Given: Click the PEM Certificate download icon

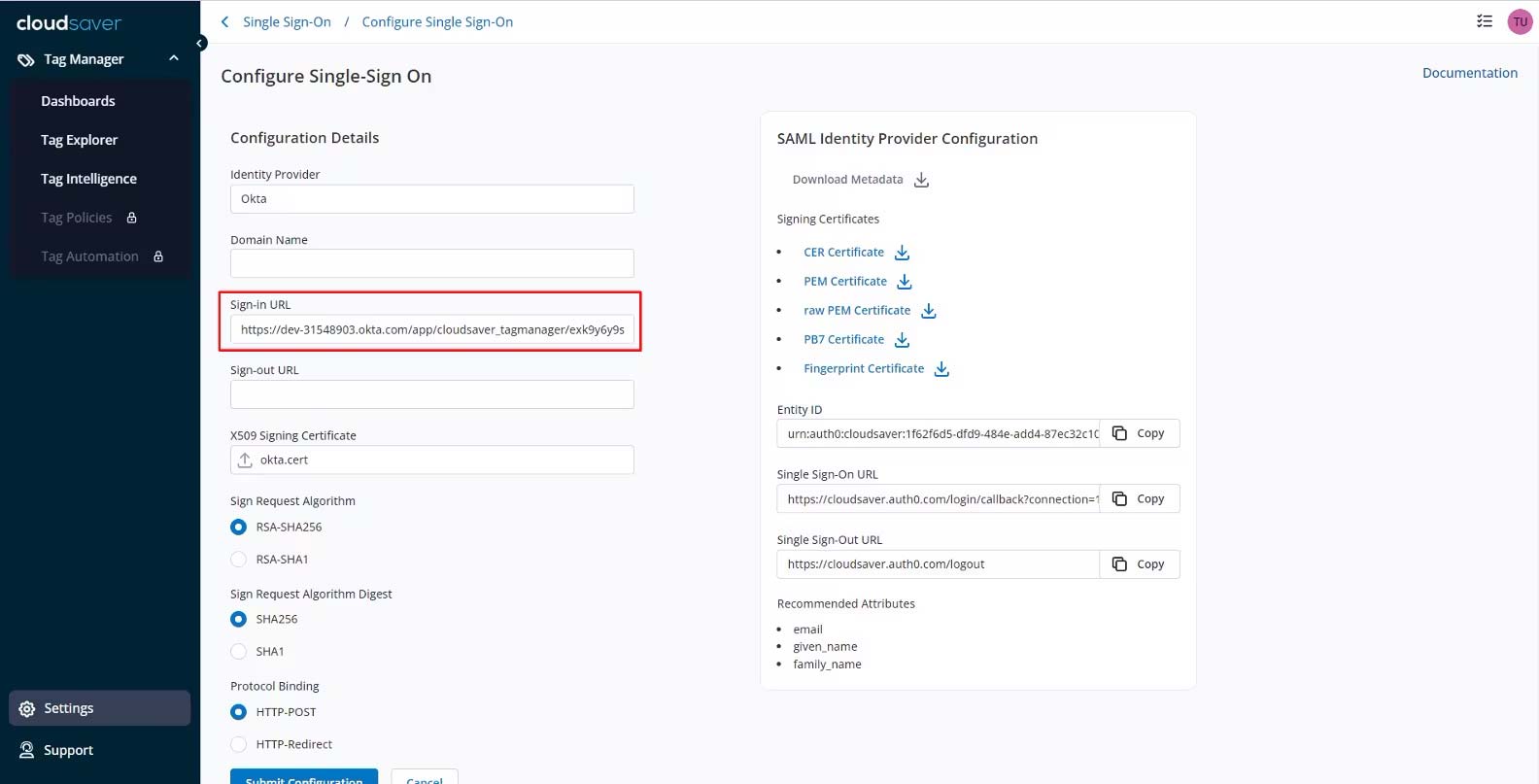Looking at the screenshot, I should pyautogui.click(x=905, y=282).
